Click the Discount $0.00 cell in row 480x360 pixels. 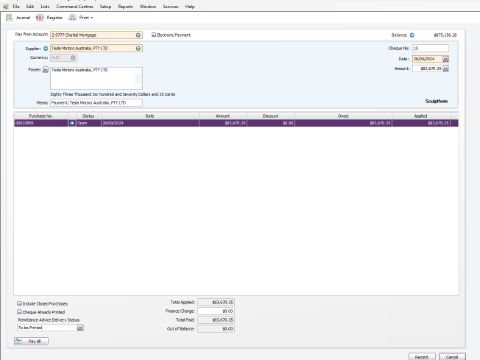pyautogui.click(x=271, y=123)
